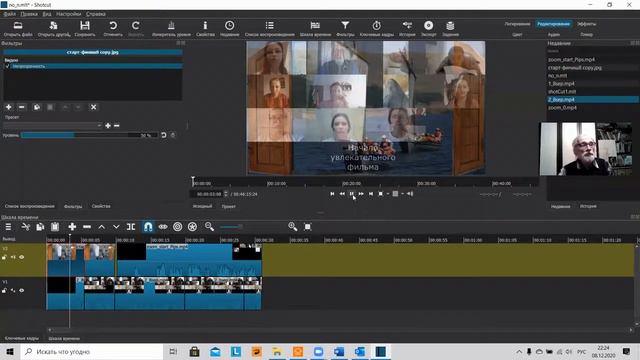This screenshot has width=640, height=360.
Task: Open the audio peak meter panel
Action: pyautogui.click(x=171, y=26)
